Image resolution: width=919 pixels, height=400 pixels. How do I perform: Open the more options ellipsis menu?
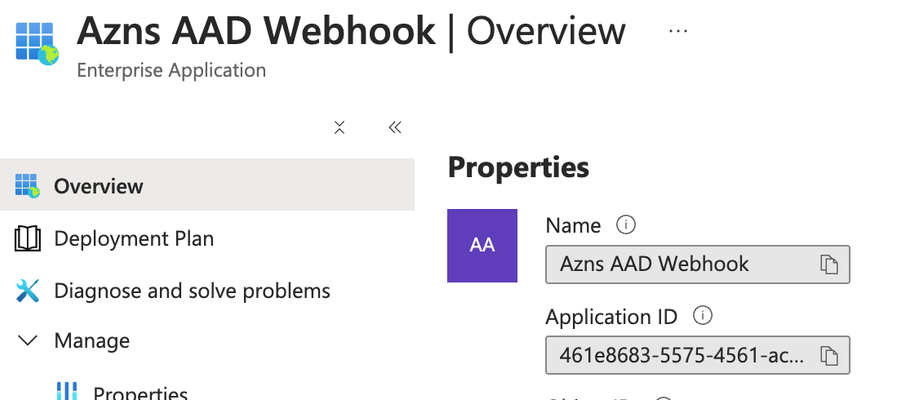click(x=678, y=31)
